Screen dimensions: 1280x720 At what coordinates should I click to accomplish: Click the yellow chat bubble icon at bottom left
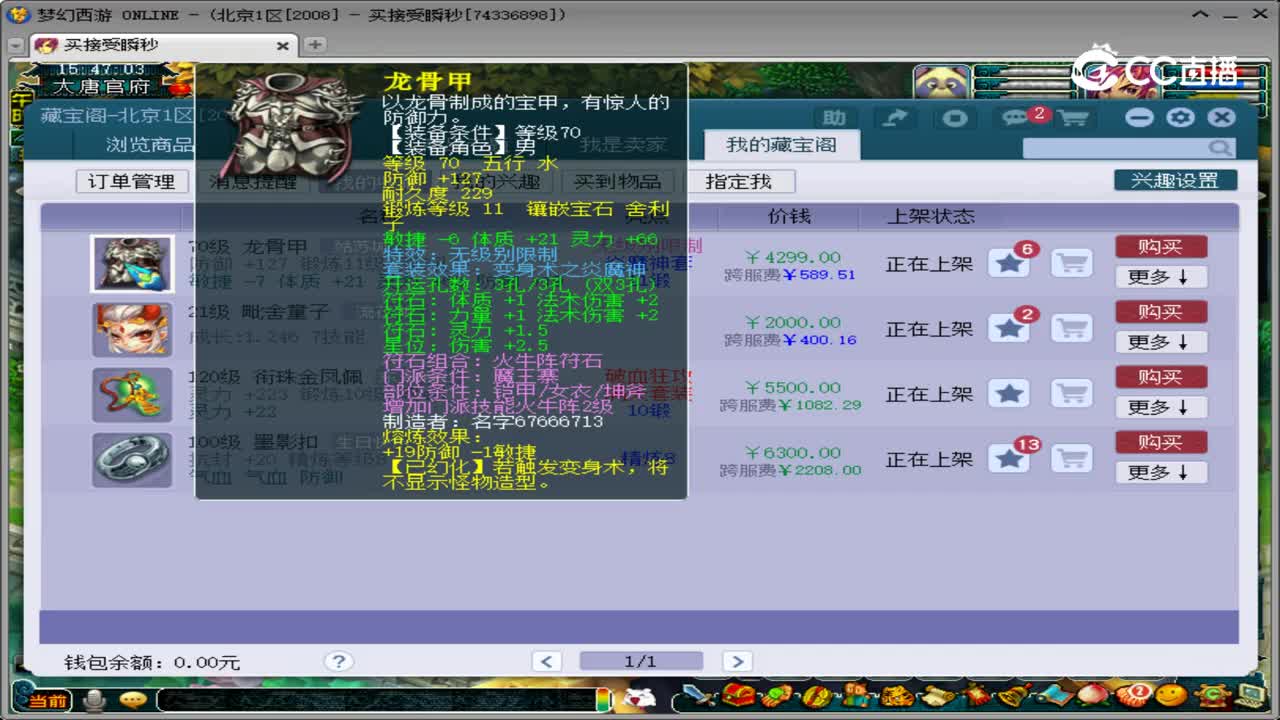tap(132, 700)
